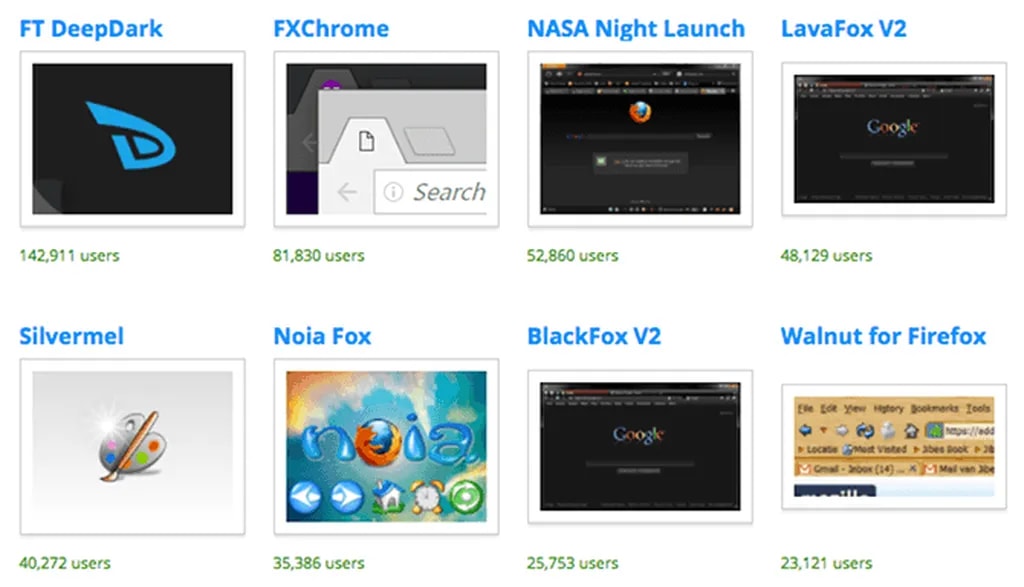Open the Walnut for Firefox title link
The image size is (1024, 587).
pos(883,336)
